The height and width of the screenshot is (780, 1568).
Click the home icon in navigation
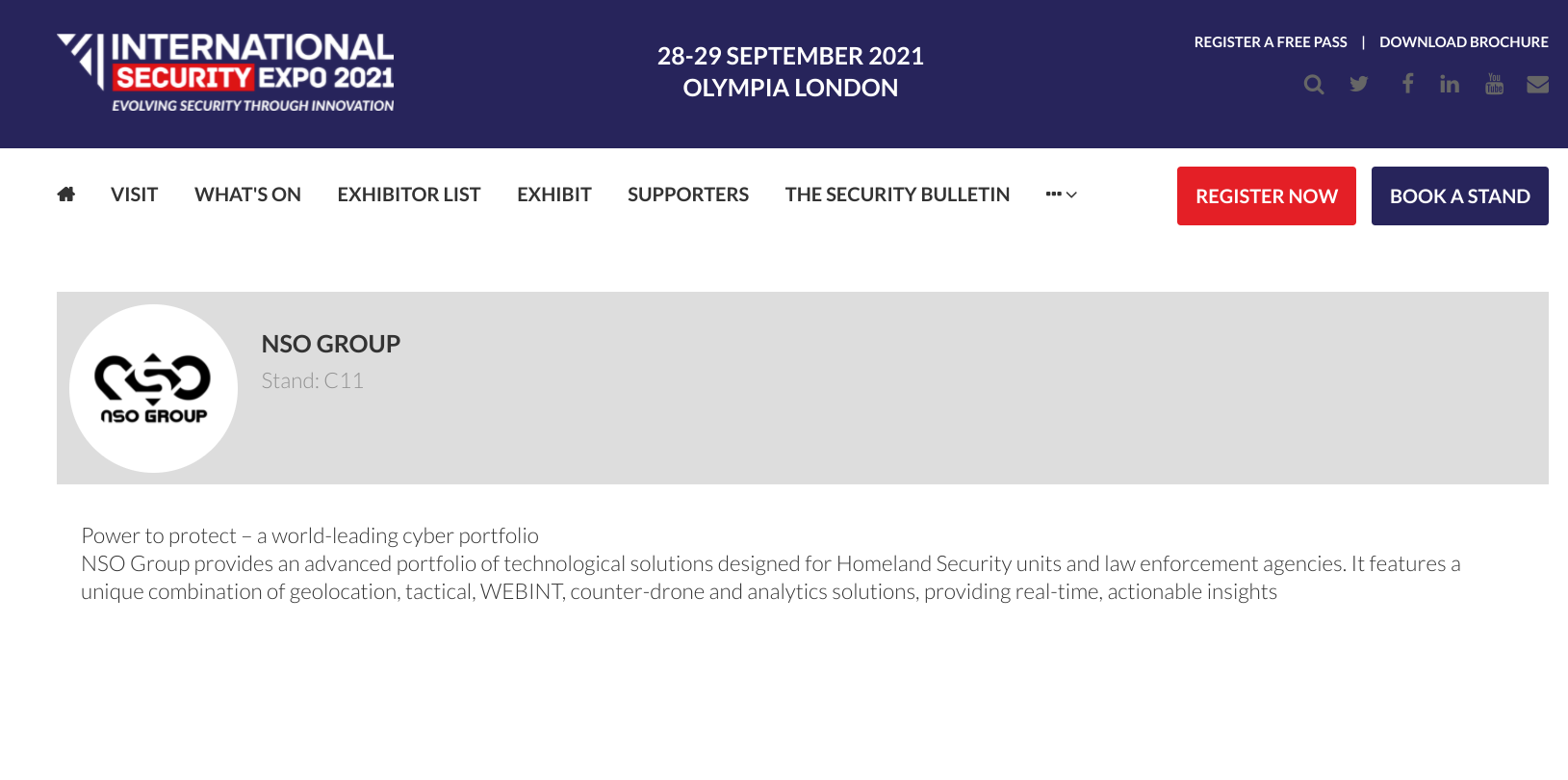point(65,195)
